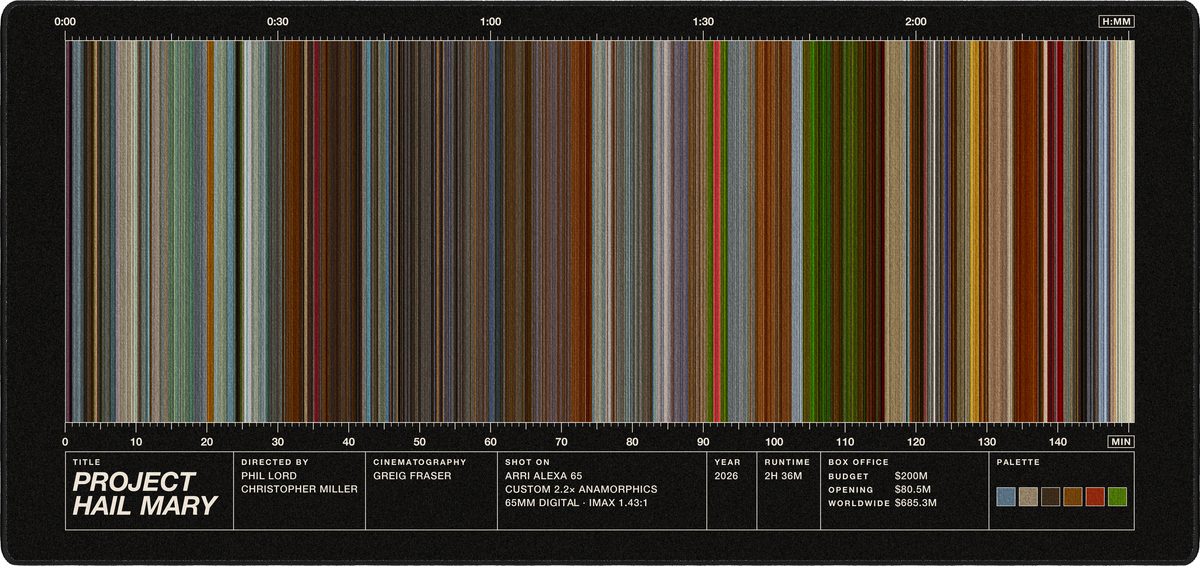1200x566 pixels.
Task: Select the tan beige palette swatch
Action: point(1028,496)
